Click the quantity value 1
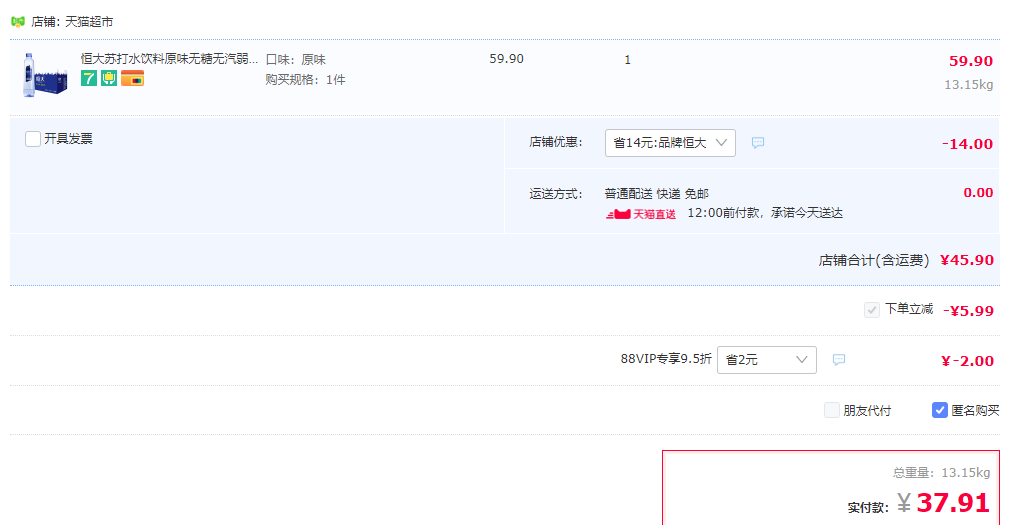 pyautogui.click(x=627, y=59)
